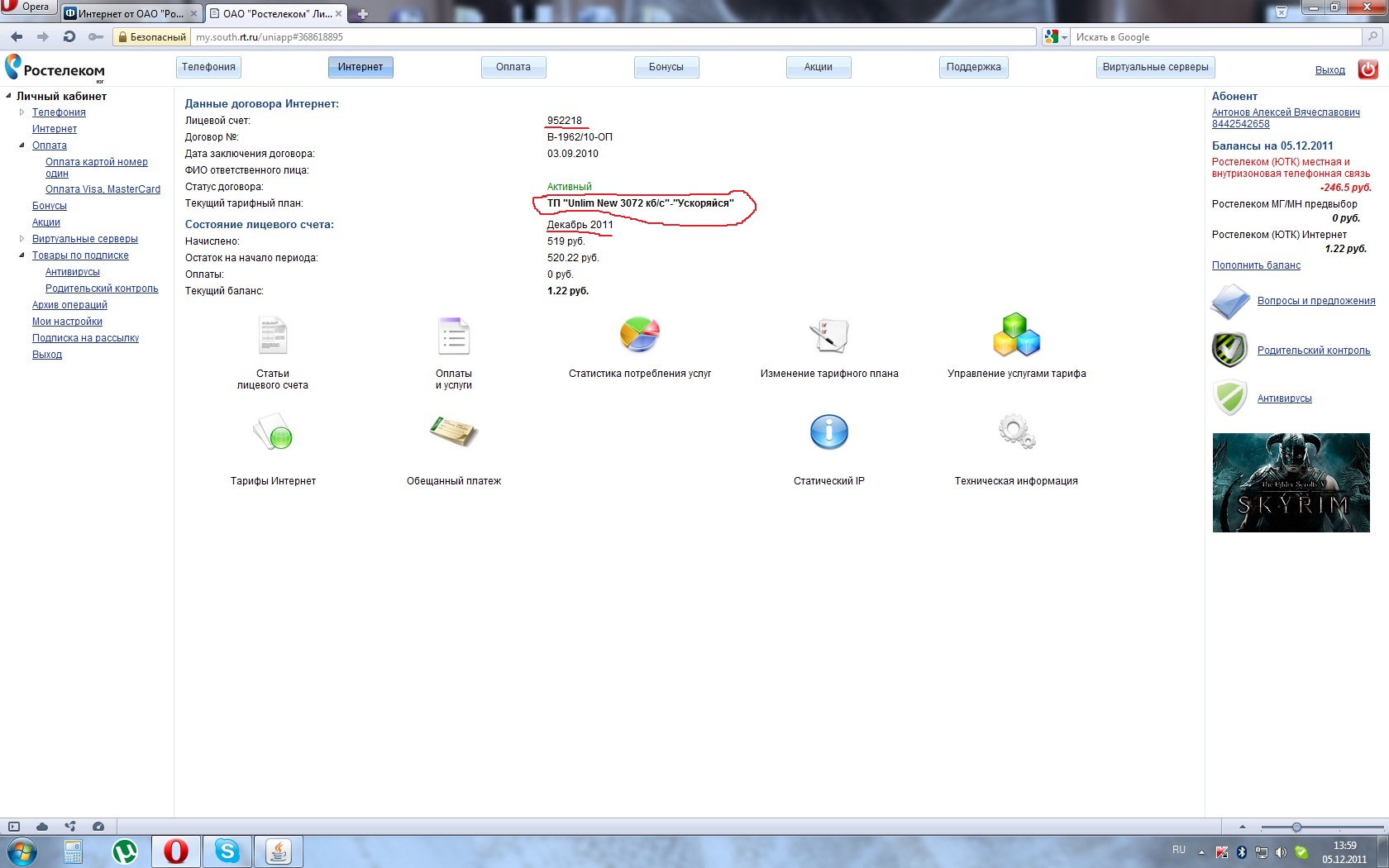Open the tariff services management cubes icon
The height and width of the screenshot is (868, 1389).
point(1016,335)
